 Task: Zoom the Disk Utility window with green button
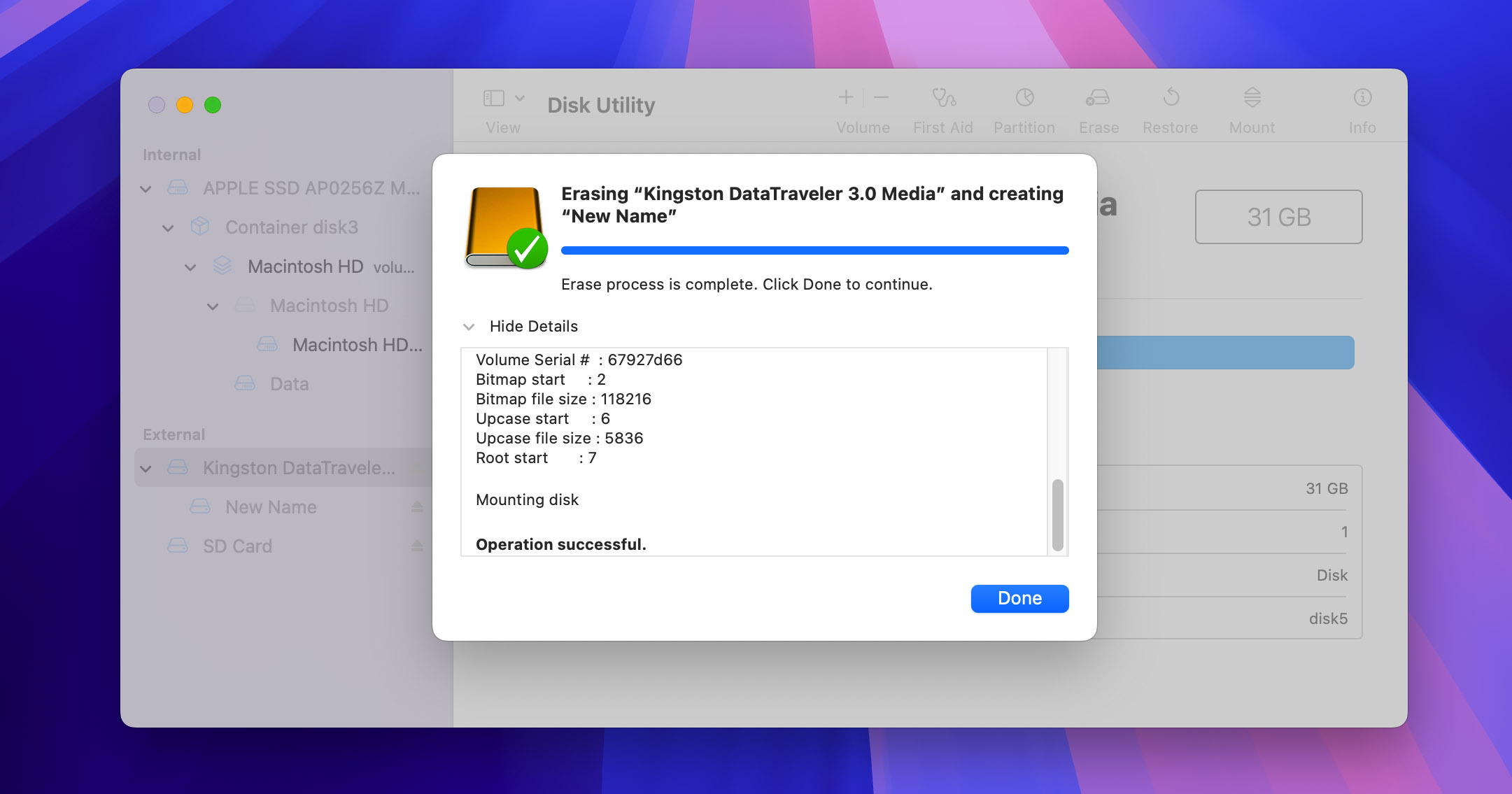click(x=213, y=105)
